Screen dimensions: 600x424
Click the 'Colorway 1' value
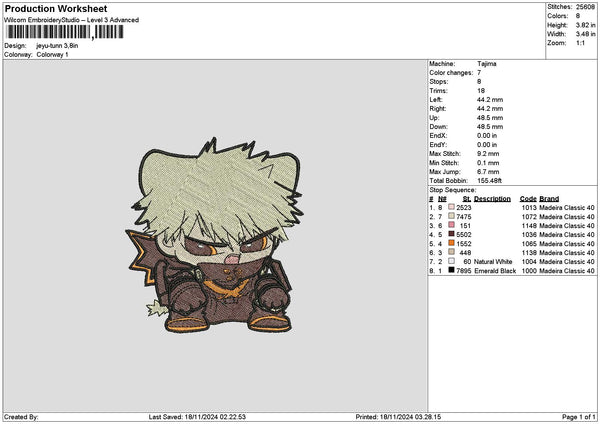(x=52, y=55)
